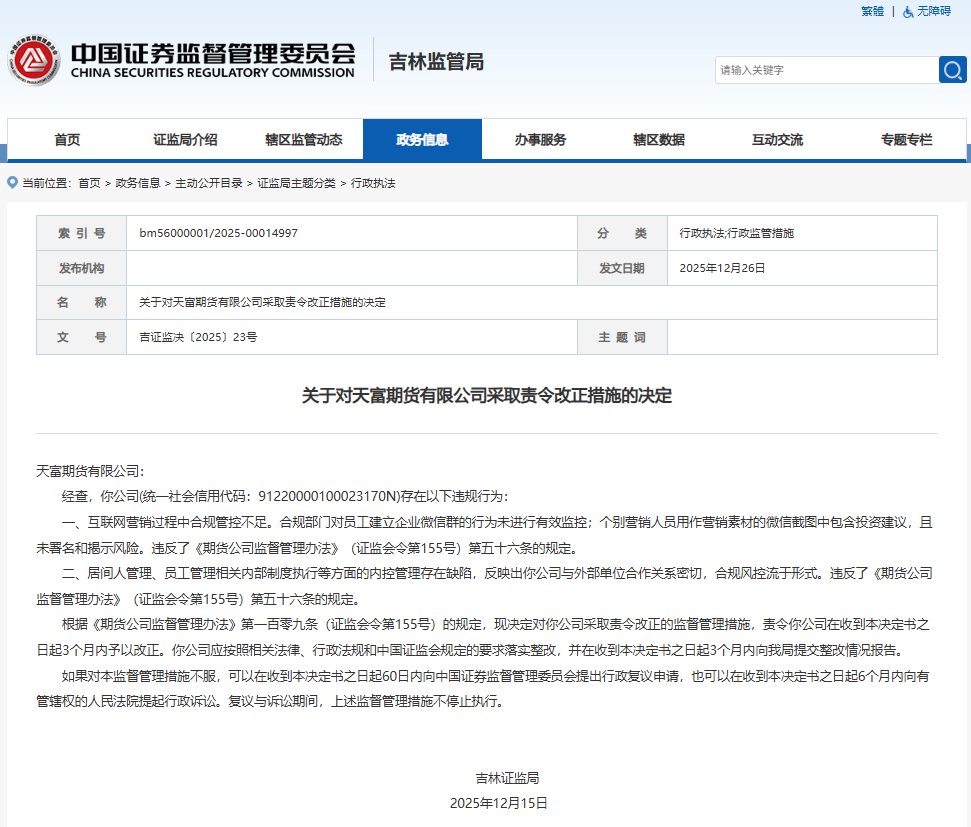Open the 辖区数据 navigation tab
The image size is (971, 827).
[659, 140]
